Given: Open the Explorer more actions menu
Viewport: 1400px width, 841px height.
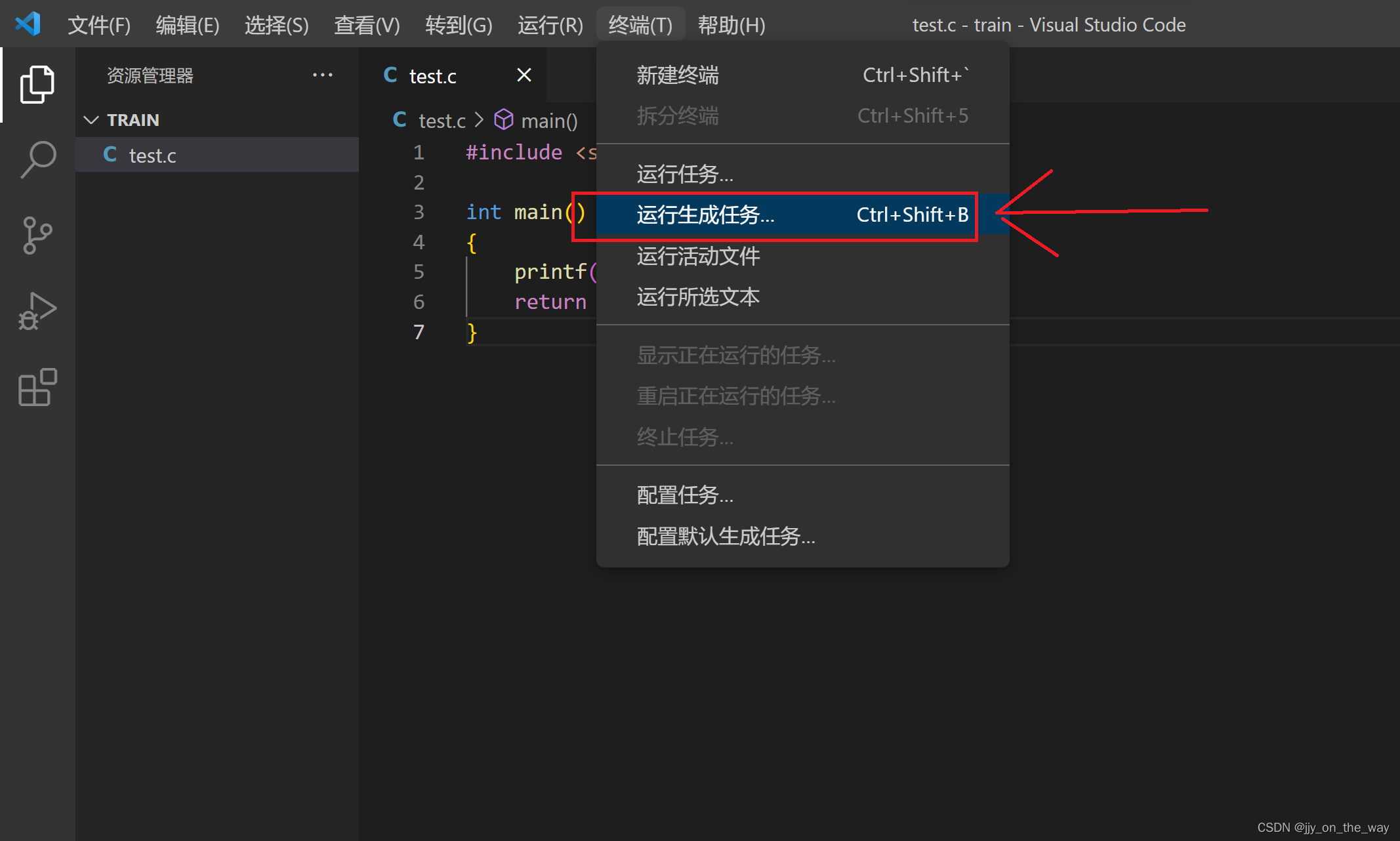Looking at the screenshot, I should (x=323, y=75).
